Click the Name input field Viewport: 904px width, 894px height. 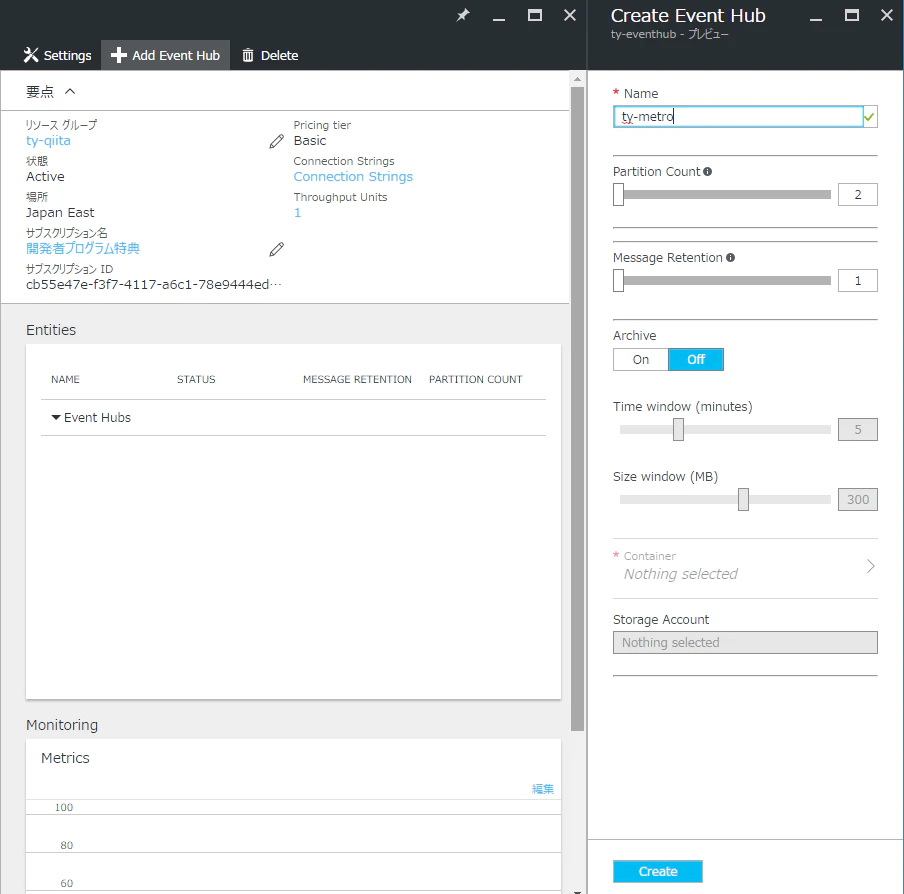[x=738, y=116]
